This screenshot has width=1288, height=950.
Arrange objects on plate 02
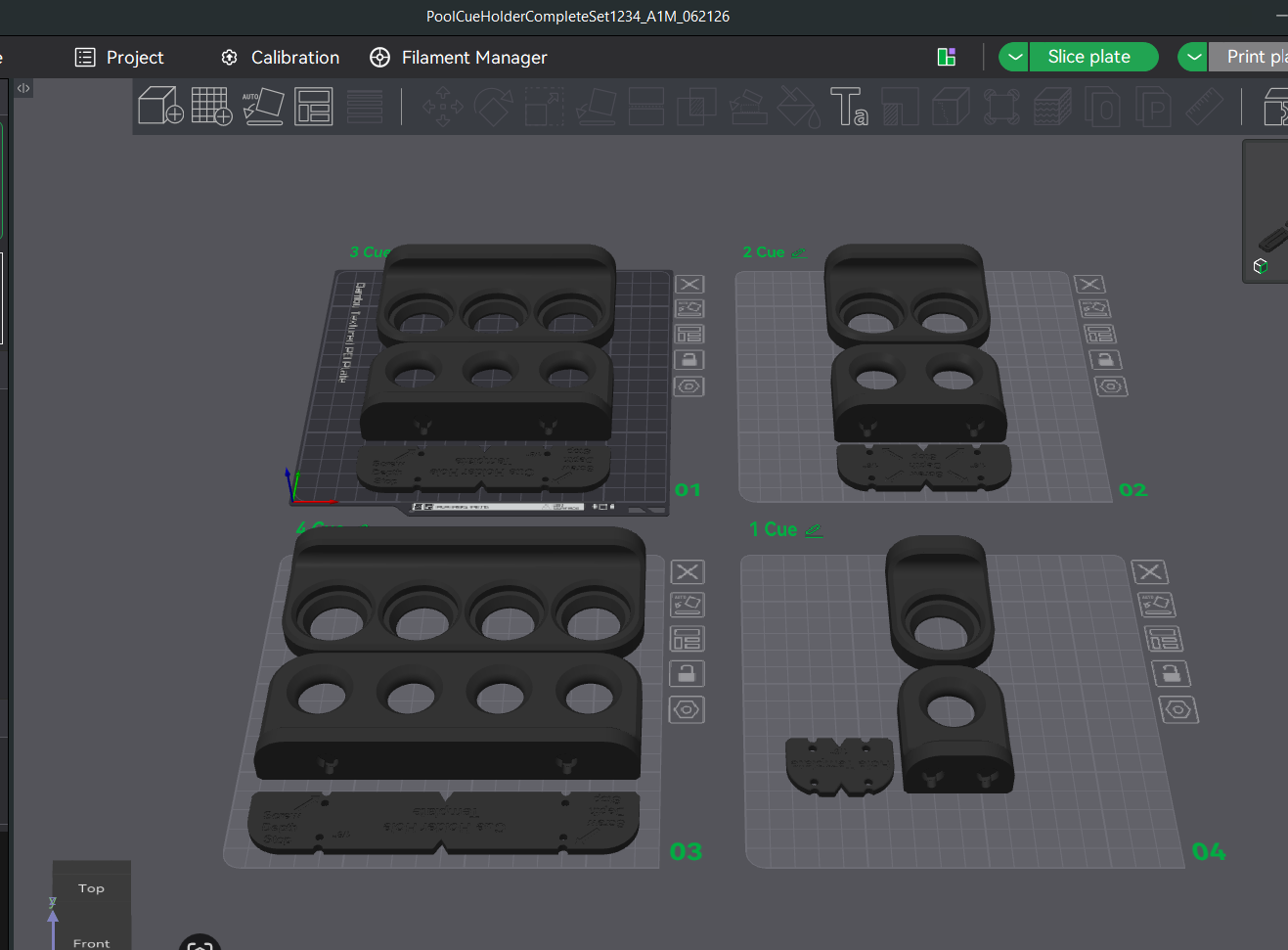point(1100,334)
